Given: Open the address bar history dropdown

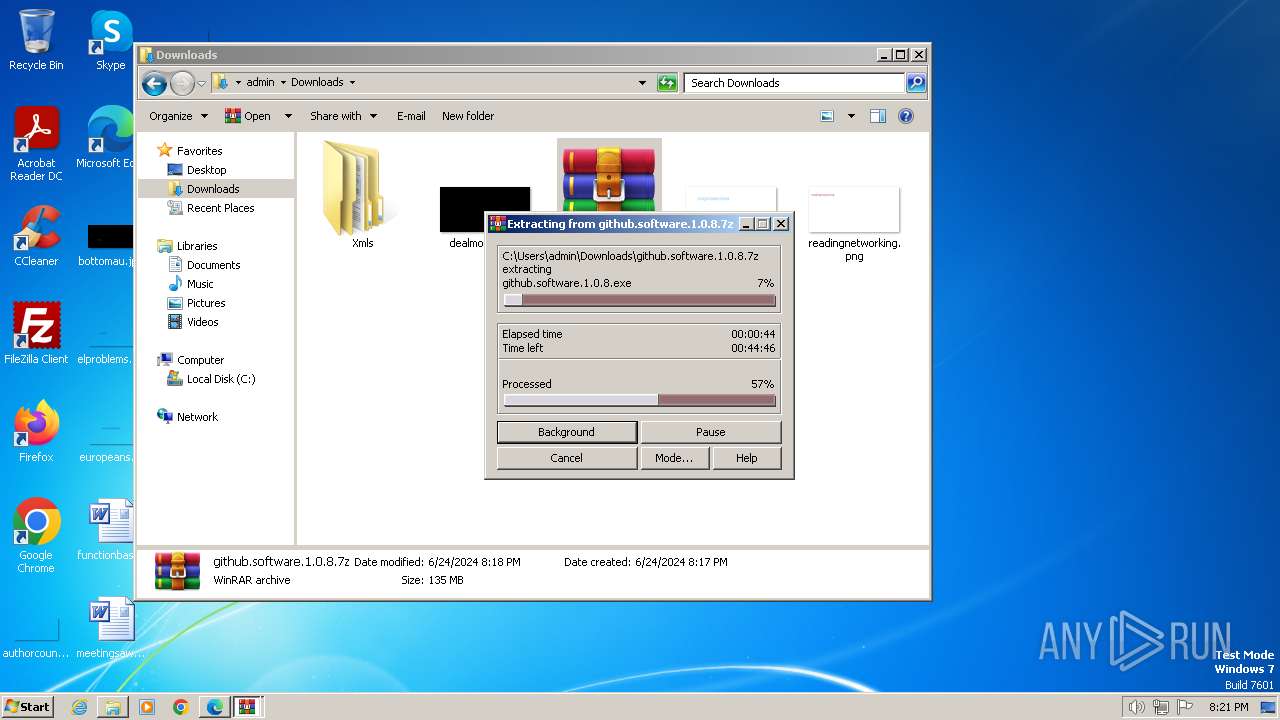Looking at the screenshot, I should point(642,83).
